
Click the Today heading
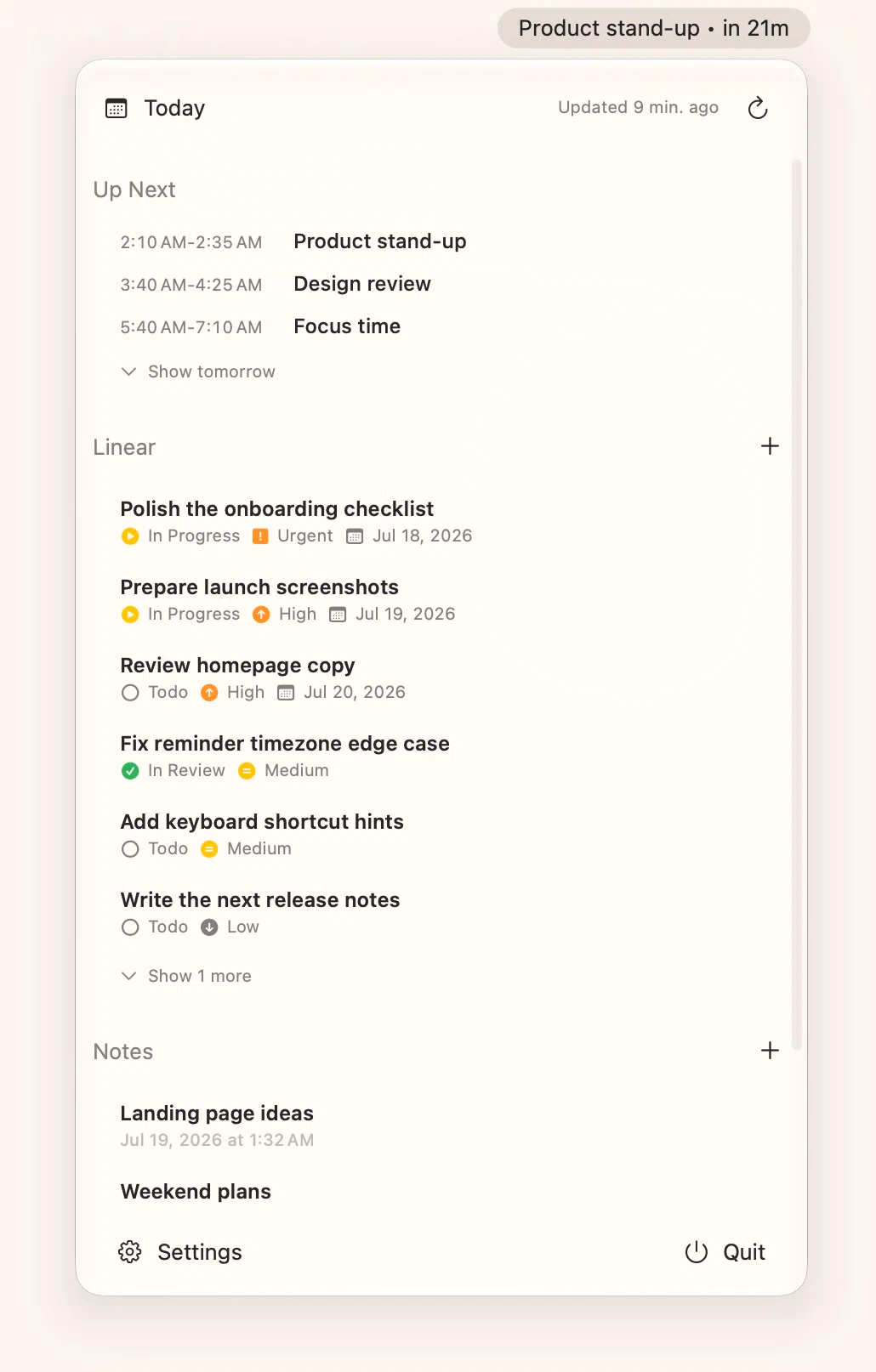tap(174, 108)
